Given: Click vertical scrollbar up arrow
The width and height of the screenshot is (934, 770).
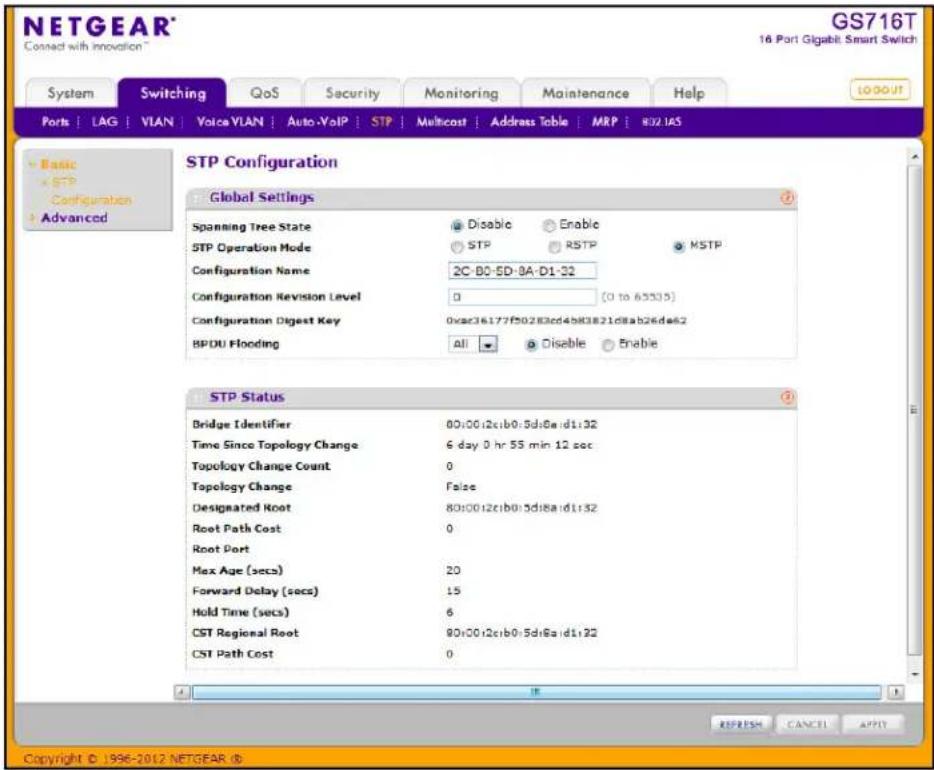Looking at the screenshot, I should (x=915, y=157).
